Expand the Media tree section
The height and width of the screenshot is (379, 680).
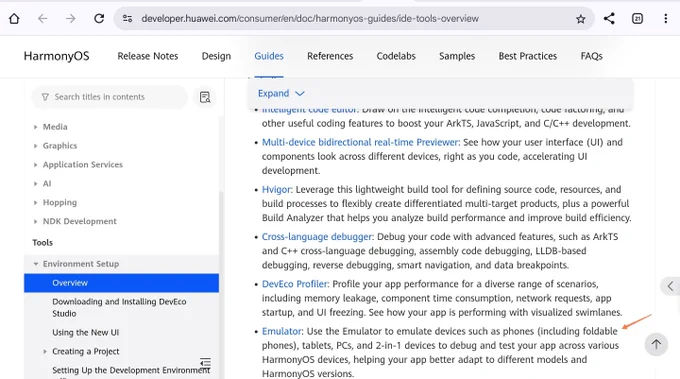coord(36,127)
